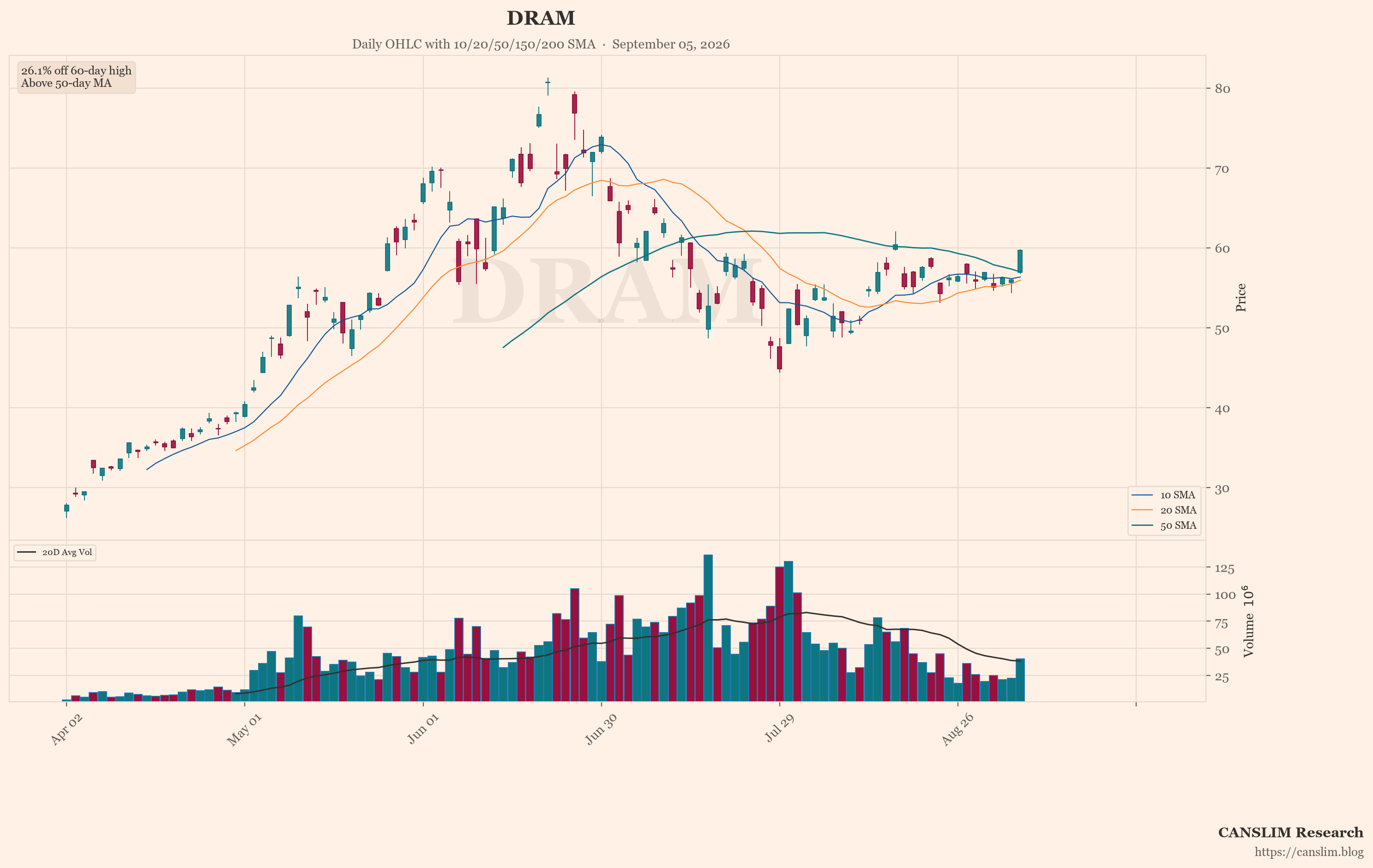Click the volume axis label 25
Viewport: 1373px width, 868px height.
[1221, 677]
